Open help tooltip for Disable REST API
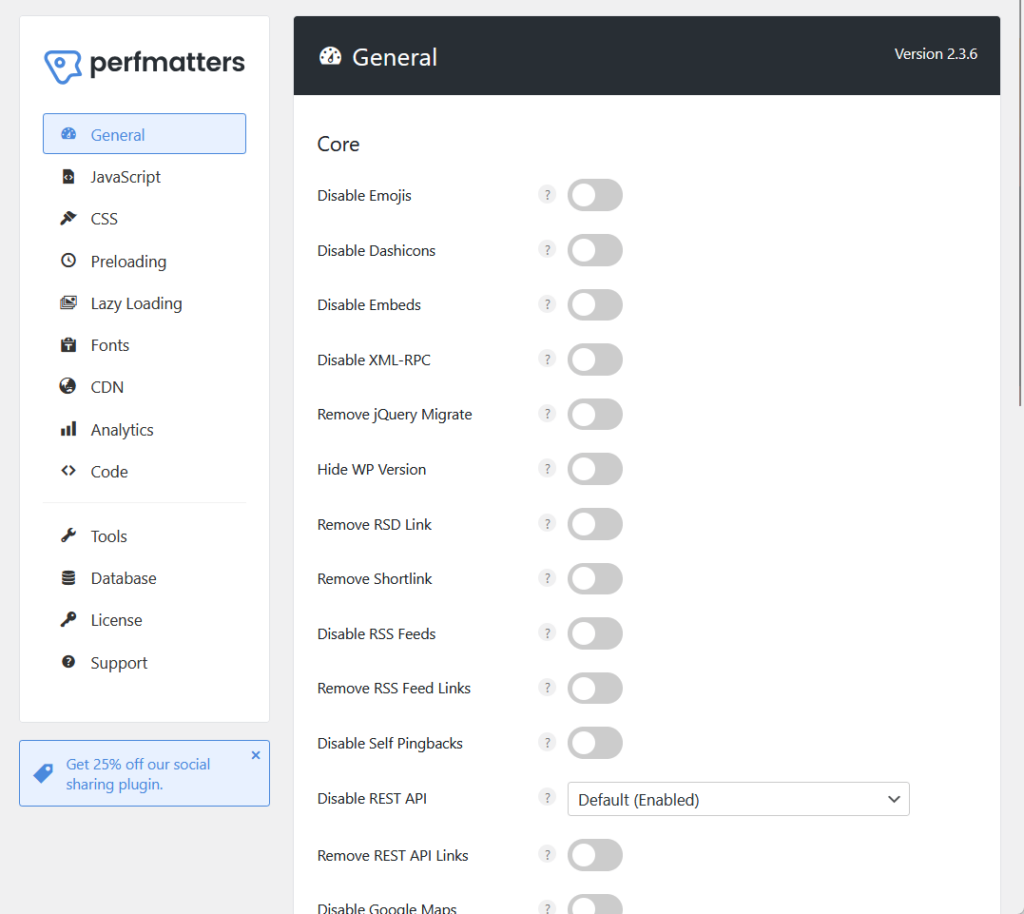 pos(547,797)
